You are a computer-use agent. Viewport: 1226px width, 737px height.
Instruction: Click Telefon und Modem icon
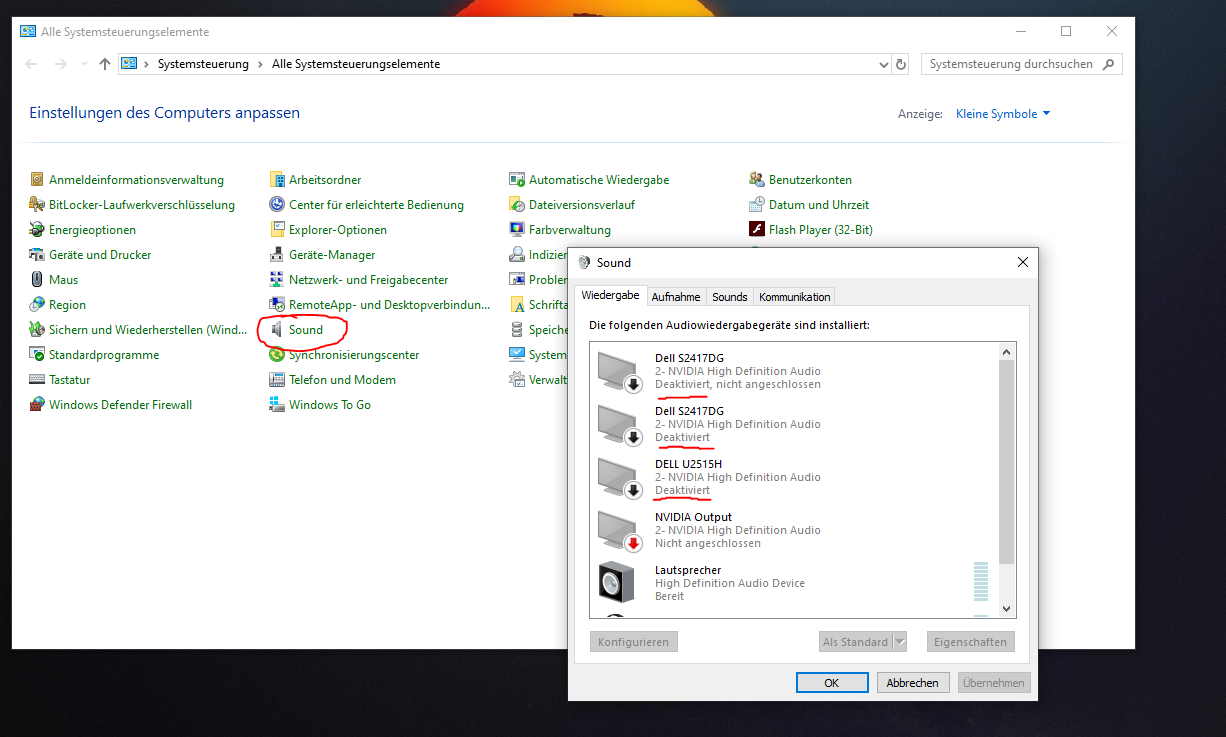pos(278,380)
